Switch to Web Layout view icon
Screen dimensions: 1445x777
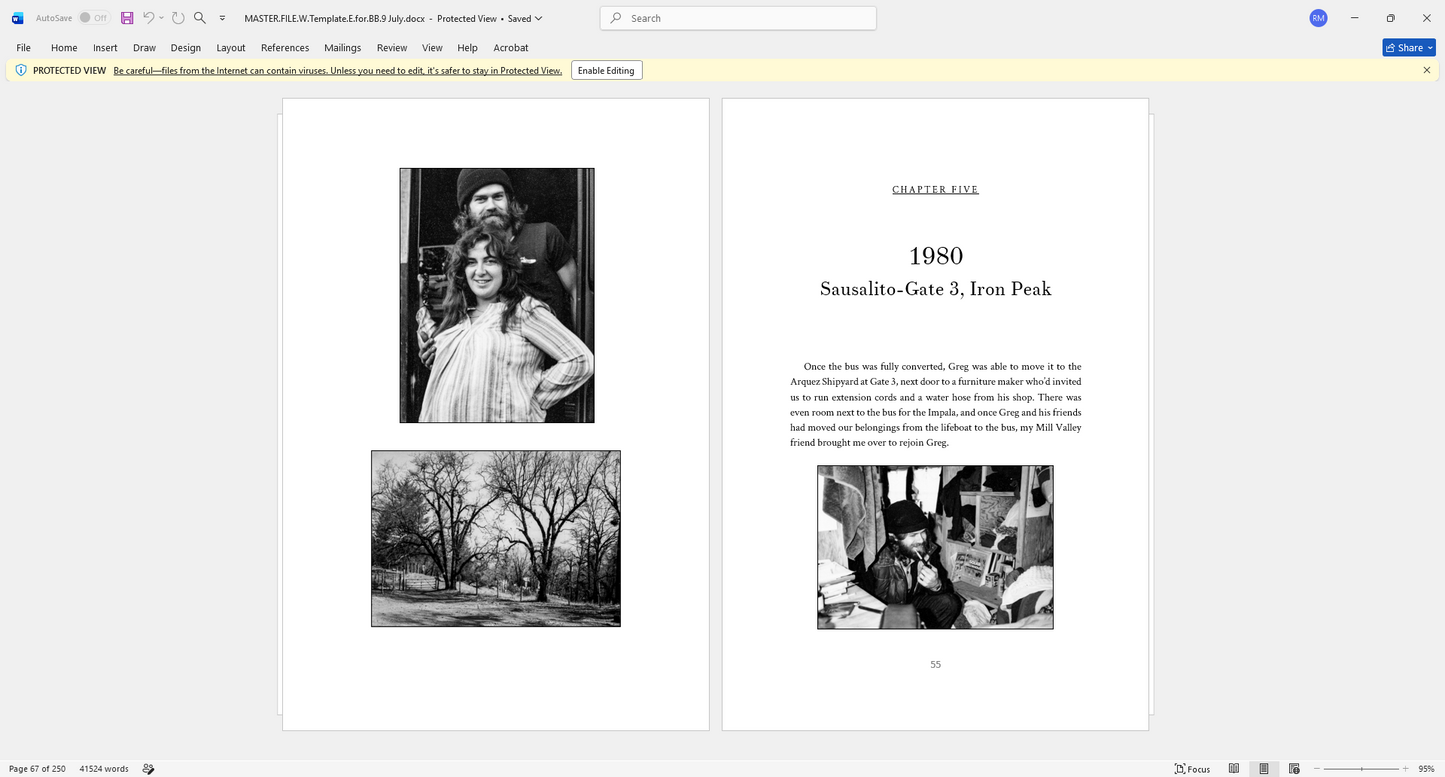(x=1294, y=769)
